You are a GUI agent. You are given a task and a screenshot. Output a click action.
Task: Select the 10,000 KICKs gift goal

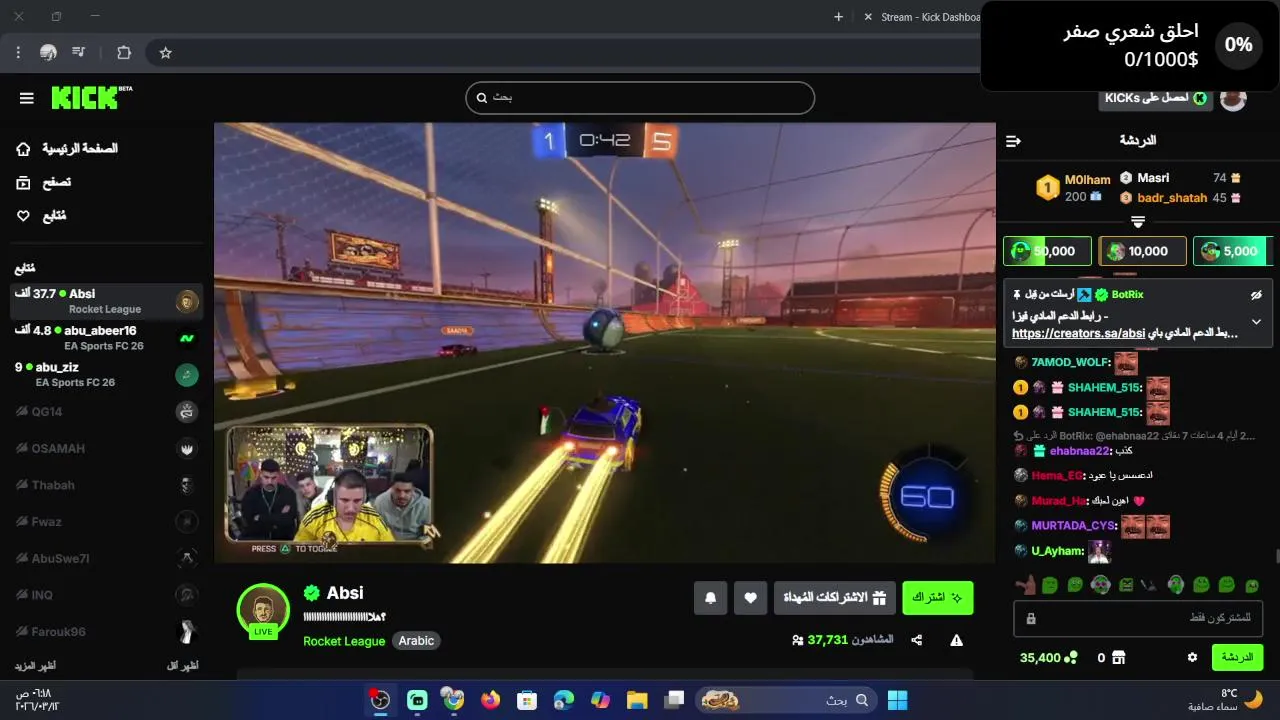click(x=1142, y=251)
